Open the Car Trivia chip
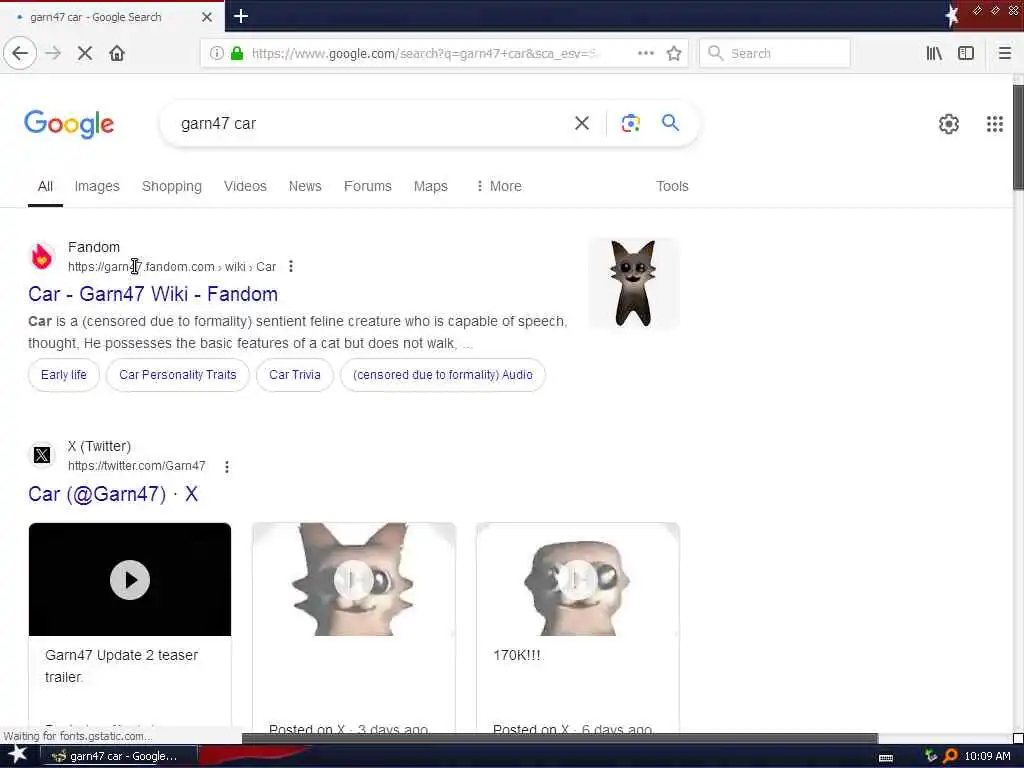The image size is (1024, 768). pyautogui.click(x=295, y=375)
